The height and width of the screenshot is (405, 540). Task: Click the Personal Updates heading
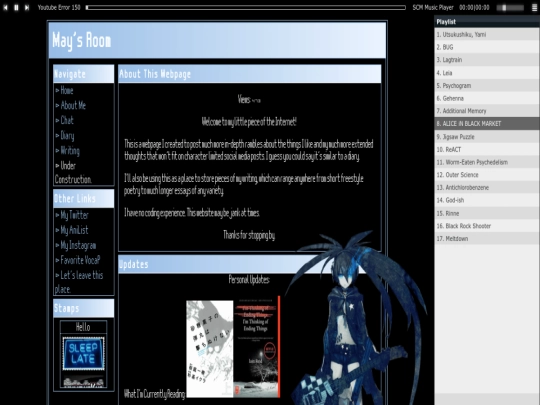point(249,279)
